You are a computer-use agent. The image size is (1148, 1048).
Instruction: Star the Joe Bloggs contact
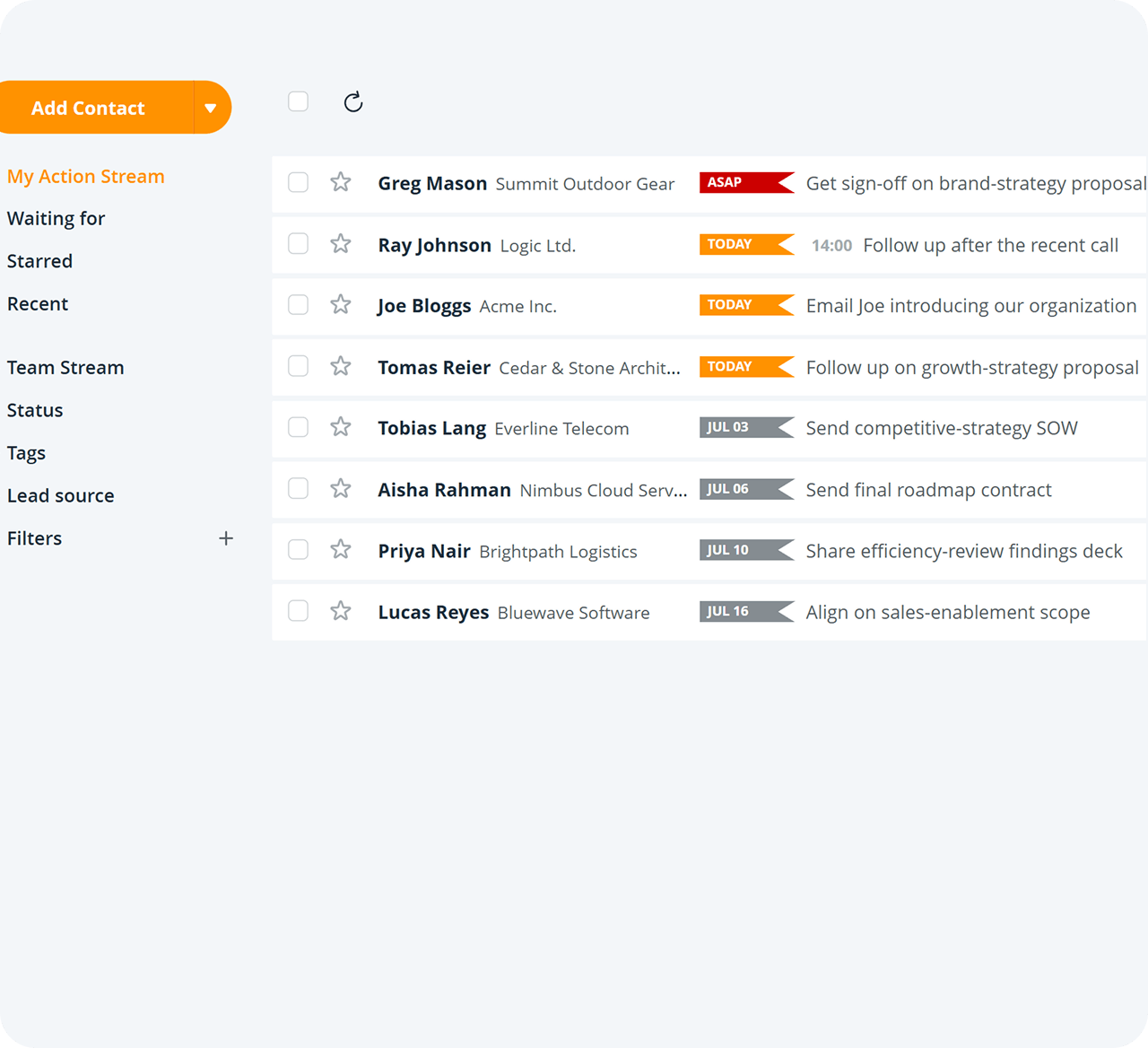click(341, 304)
